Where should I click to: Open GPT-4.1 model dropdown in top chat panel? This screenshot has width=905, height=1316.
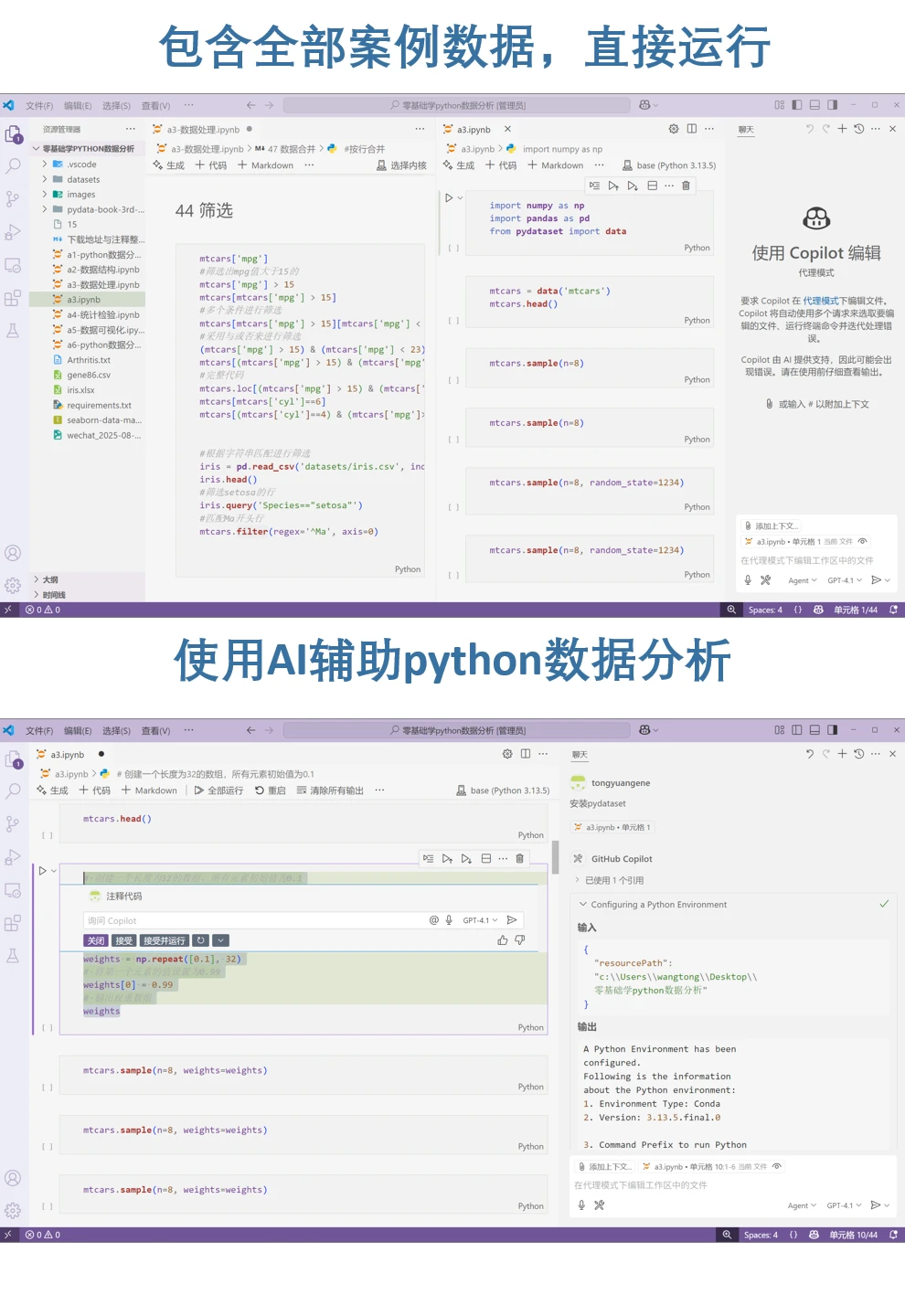click(845, 580)
